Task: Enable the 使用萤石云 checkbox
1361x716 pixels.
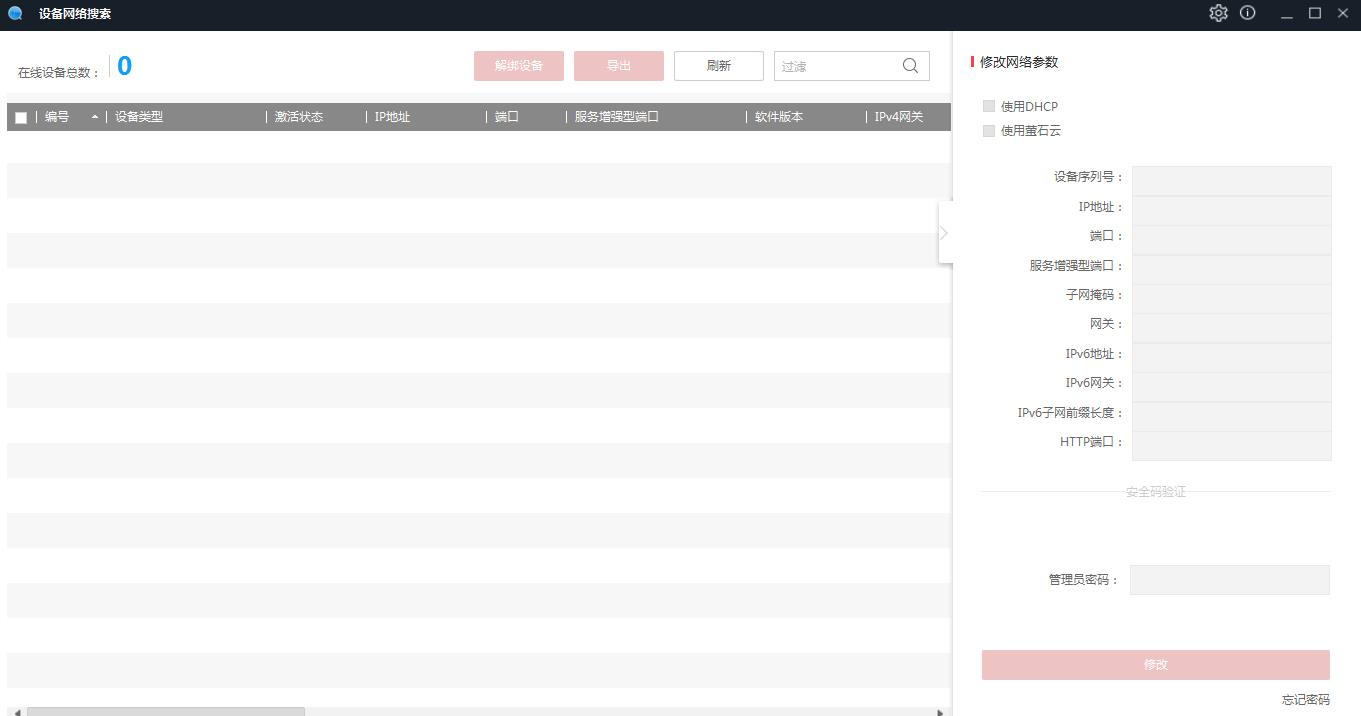Action: [x=989, y=130]
